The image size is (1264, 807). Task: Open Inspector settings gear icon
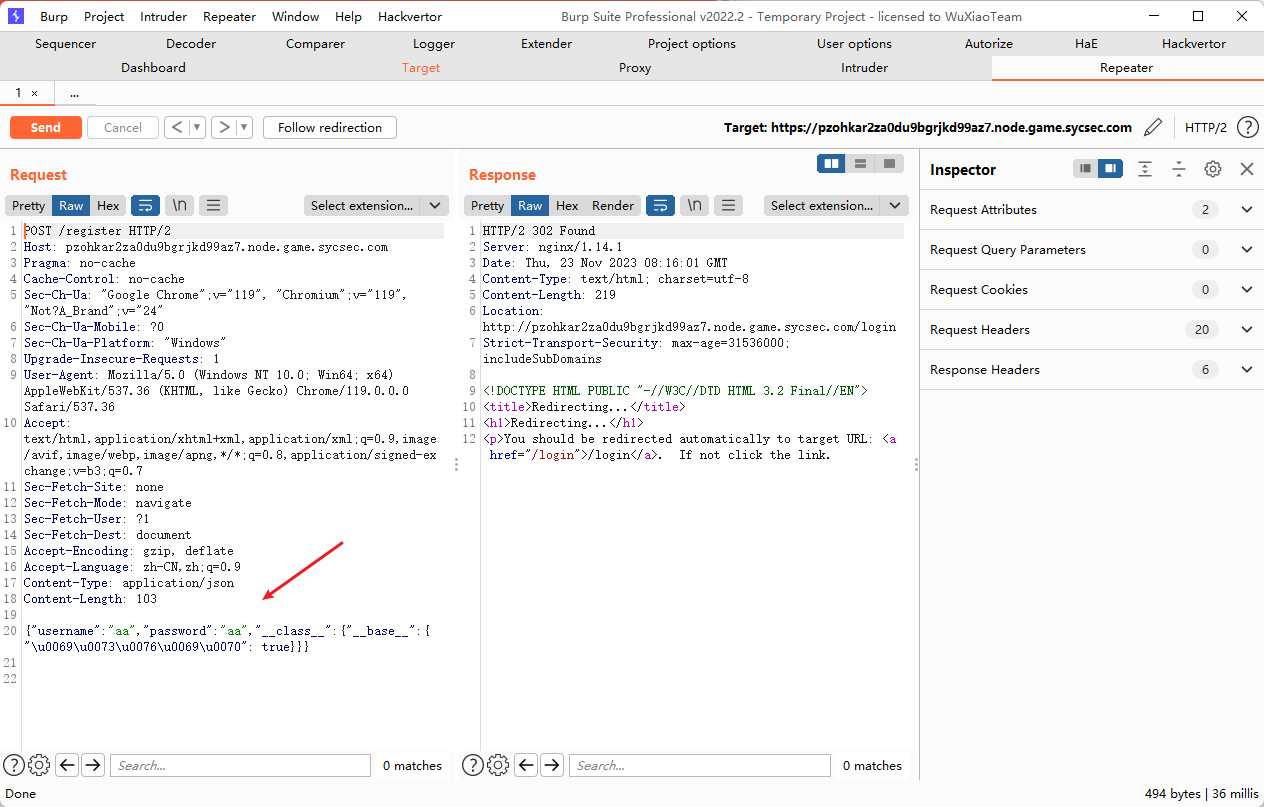[1212, 169]
